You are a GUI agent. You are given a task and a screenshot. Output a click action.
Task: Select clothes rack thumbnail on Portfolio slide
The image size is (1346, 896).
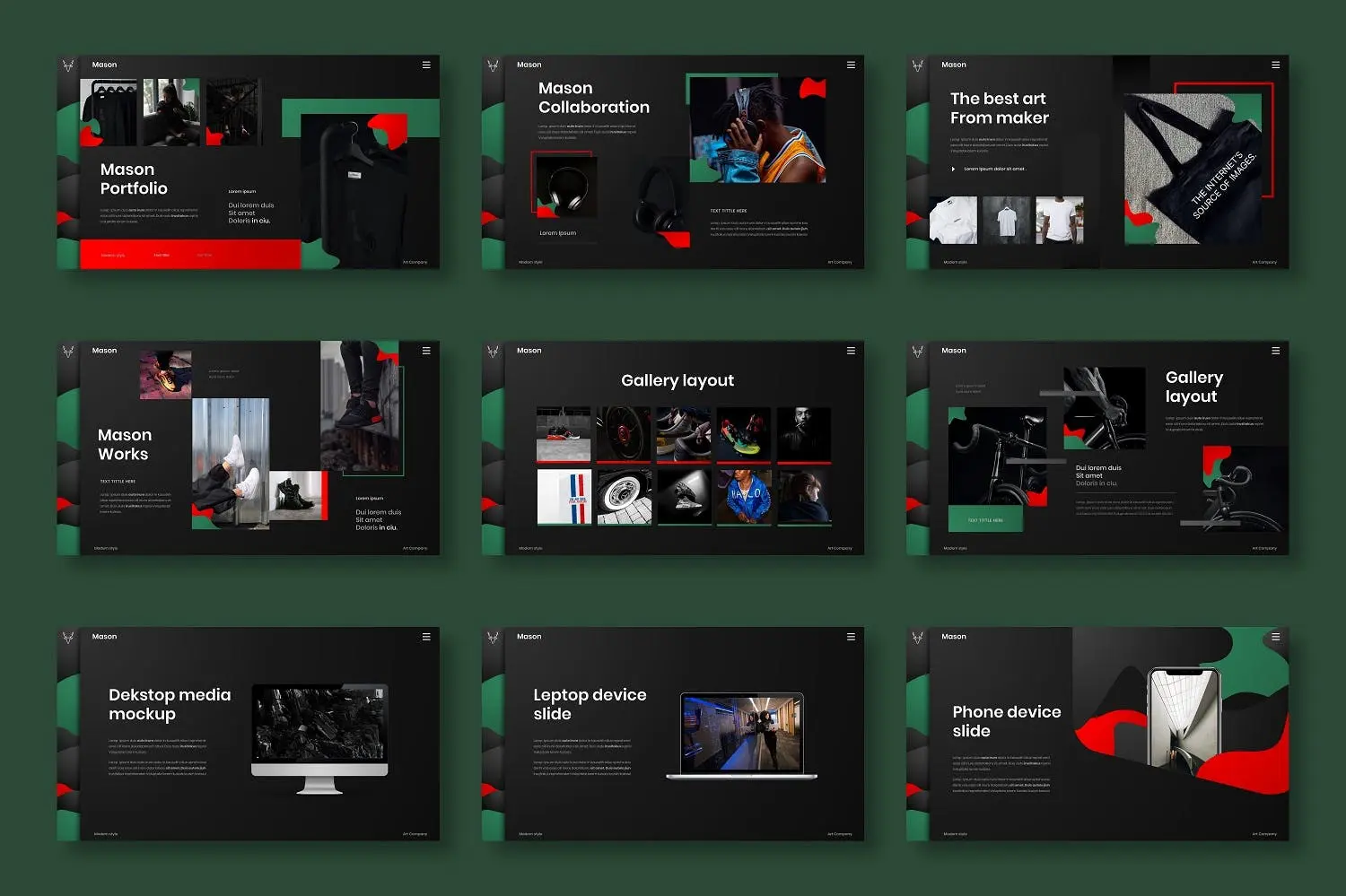[109, 112]
